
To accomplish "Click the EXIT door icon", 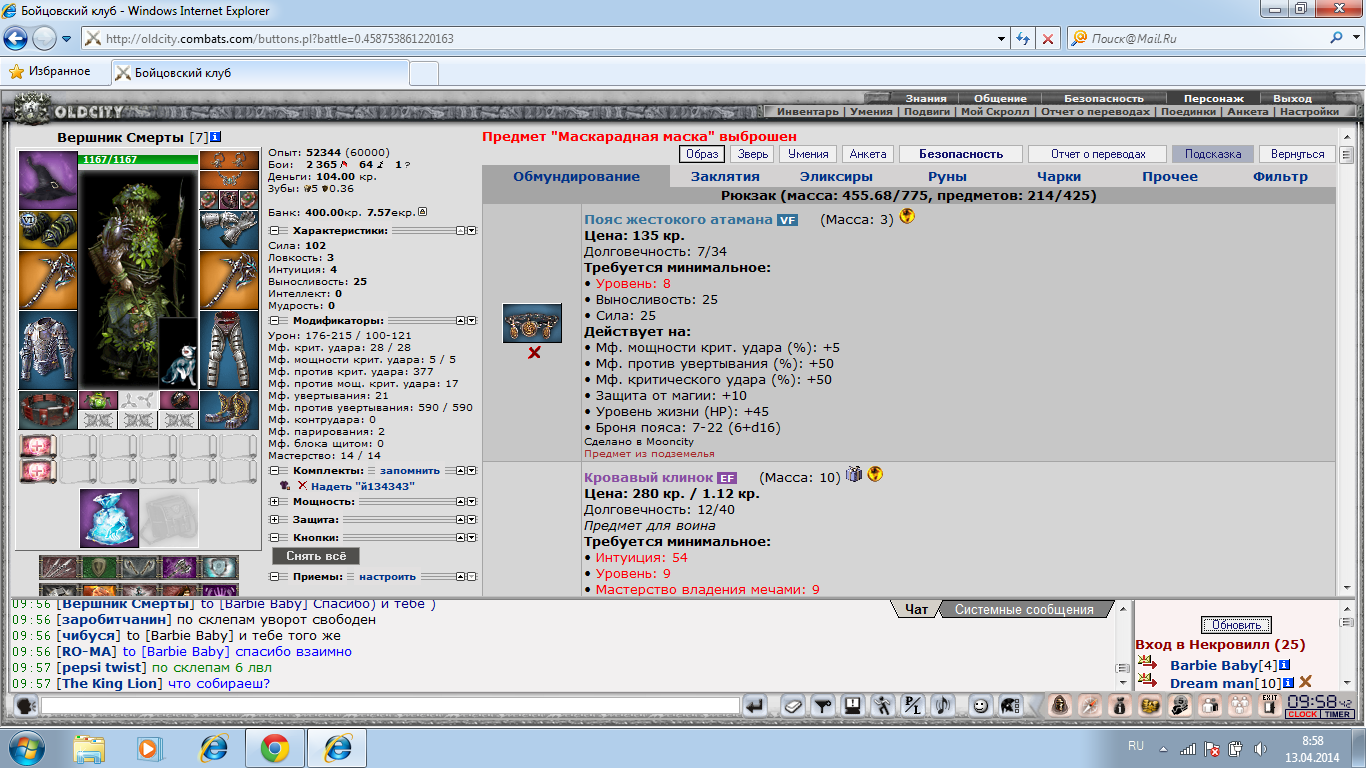I will [1270, 706].
